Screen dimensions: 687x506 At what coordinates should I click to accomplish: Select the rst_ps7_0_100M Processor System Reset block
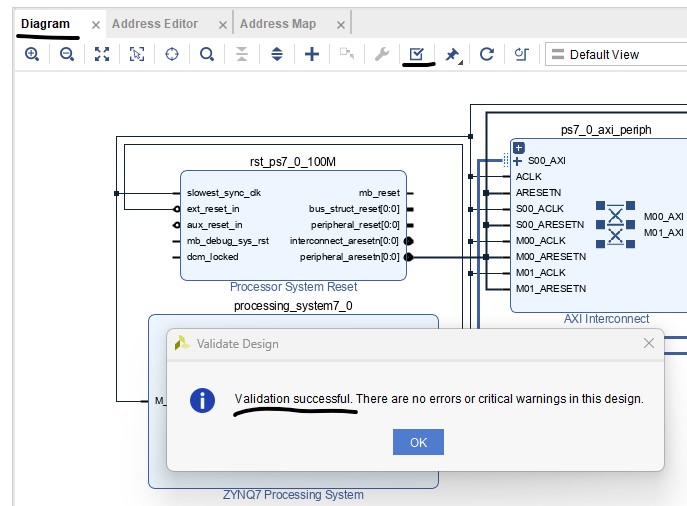click(293, 225)
